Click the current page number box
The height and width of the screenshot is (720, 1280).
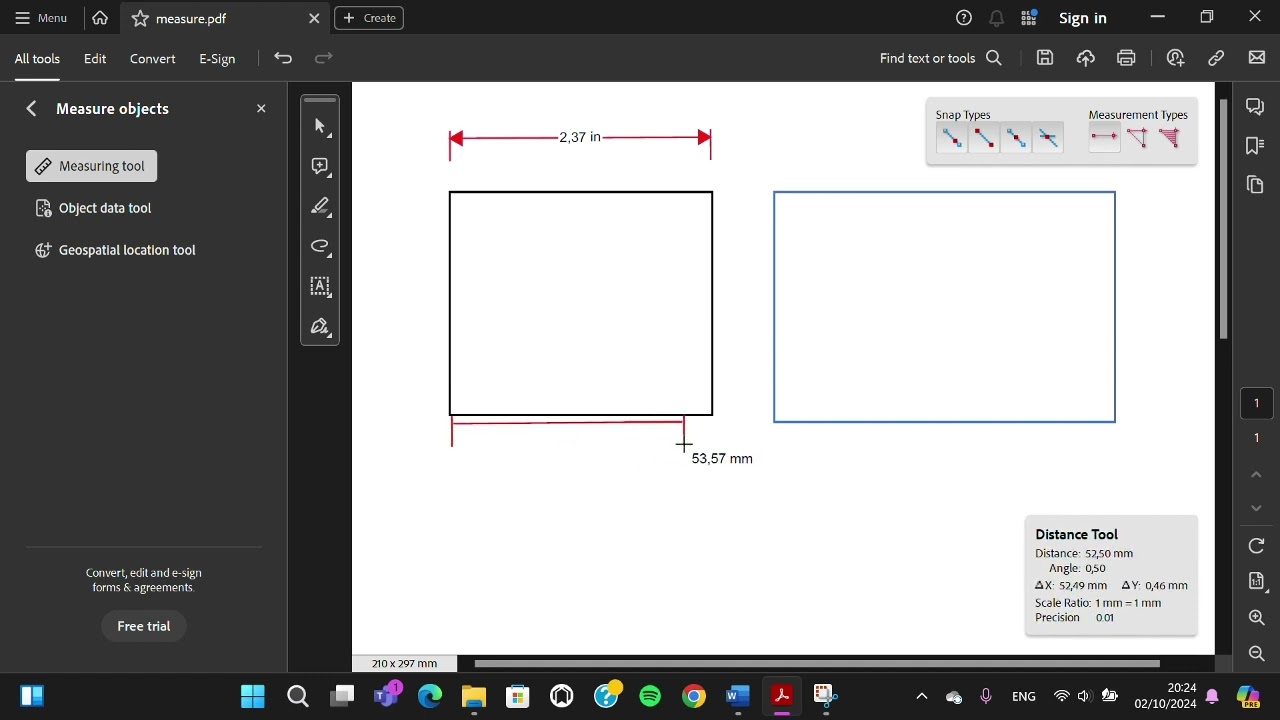(1257, 404)
